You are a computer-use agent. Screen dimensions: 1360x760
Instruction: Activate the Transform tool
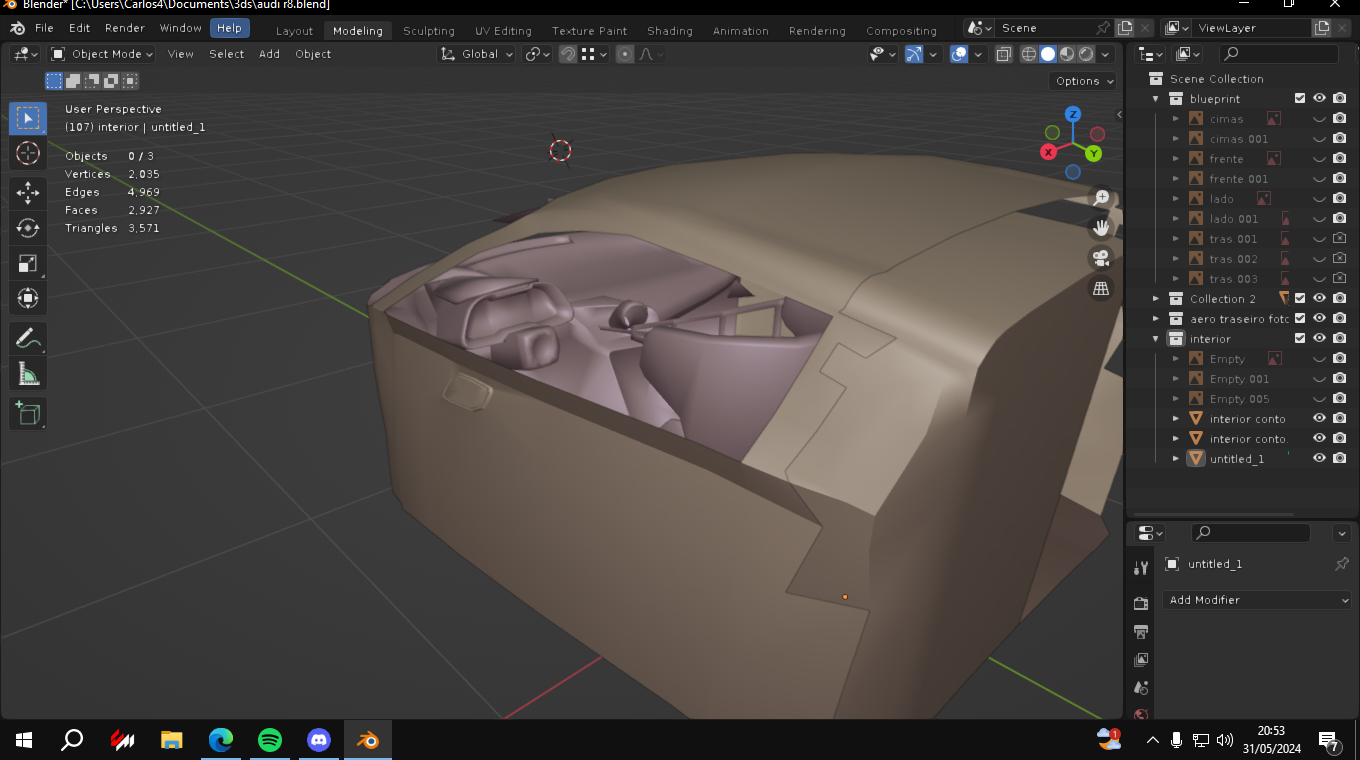tap(28, 298)
